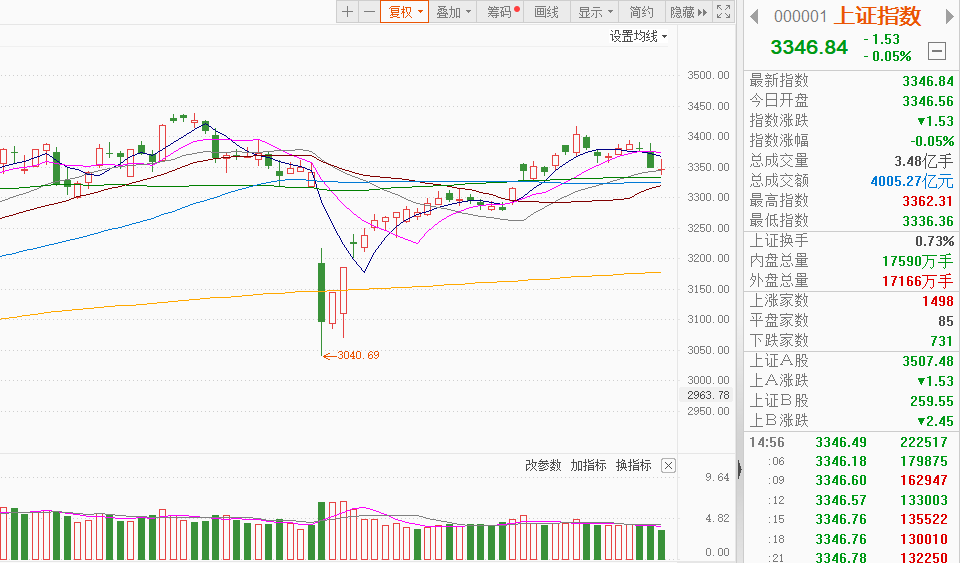Toggle 隐藏 to hide the side panel
Viewport: 960px width, 563px height.
[x=687, y=12]
